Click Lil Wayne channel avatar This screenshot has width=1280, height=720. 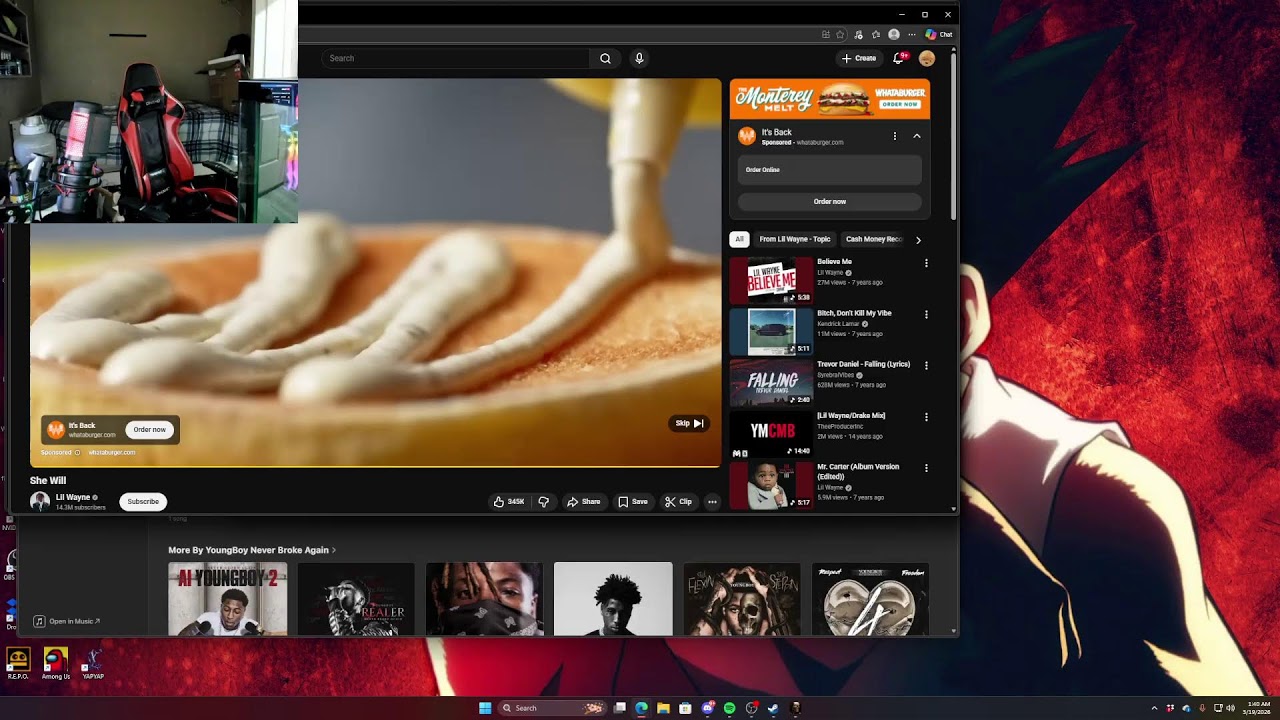40,502
